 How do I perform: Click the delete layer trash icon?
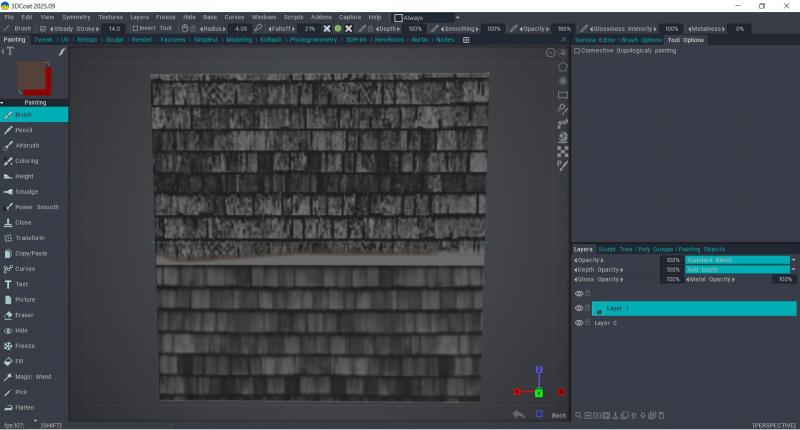point(661,415)
